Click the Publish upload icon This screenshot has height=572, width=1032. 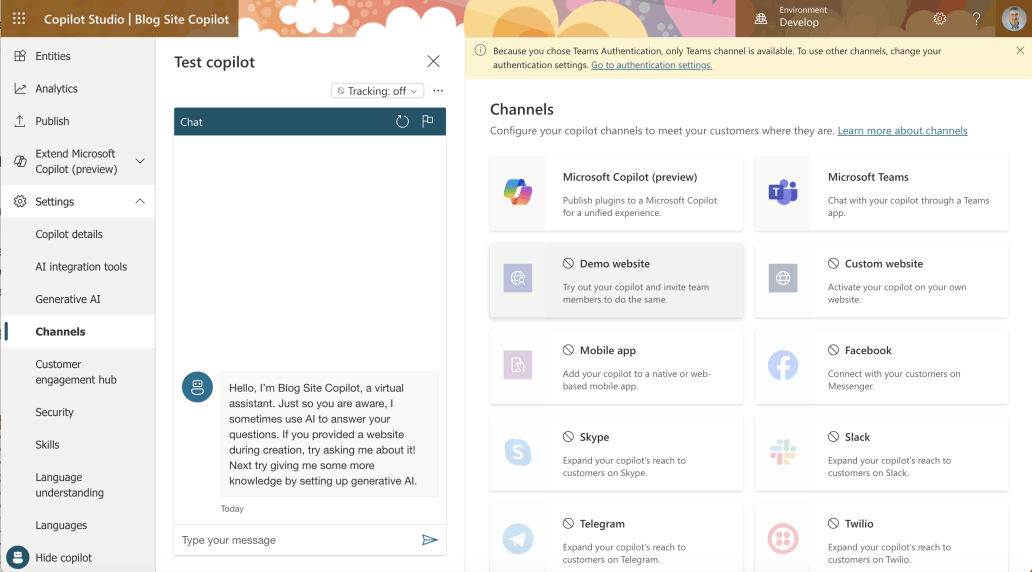coord(20,121)
